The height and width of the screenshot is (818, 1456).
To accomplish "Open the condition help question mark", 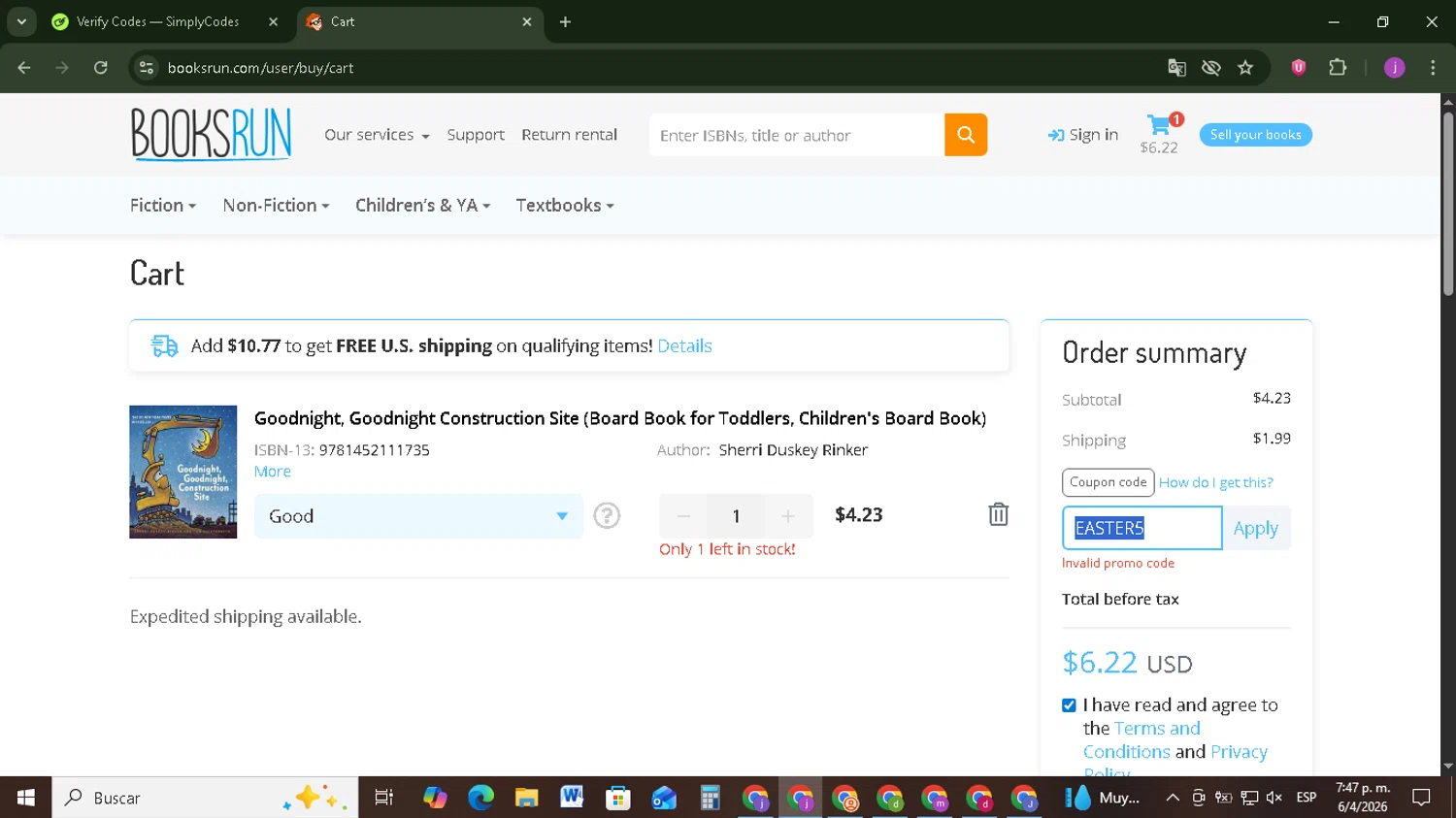I will pos(607,515).
